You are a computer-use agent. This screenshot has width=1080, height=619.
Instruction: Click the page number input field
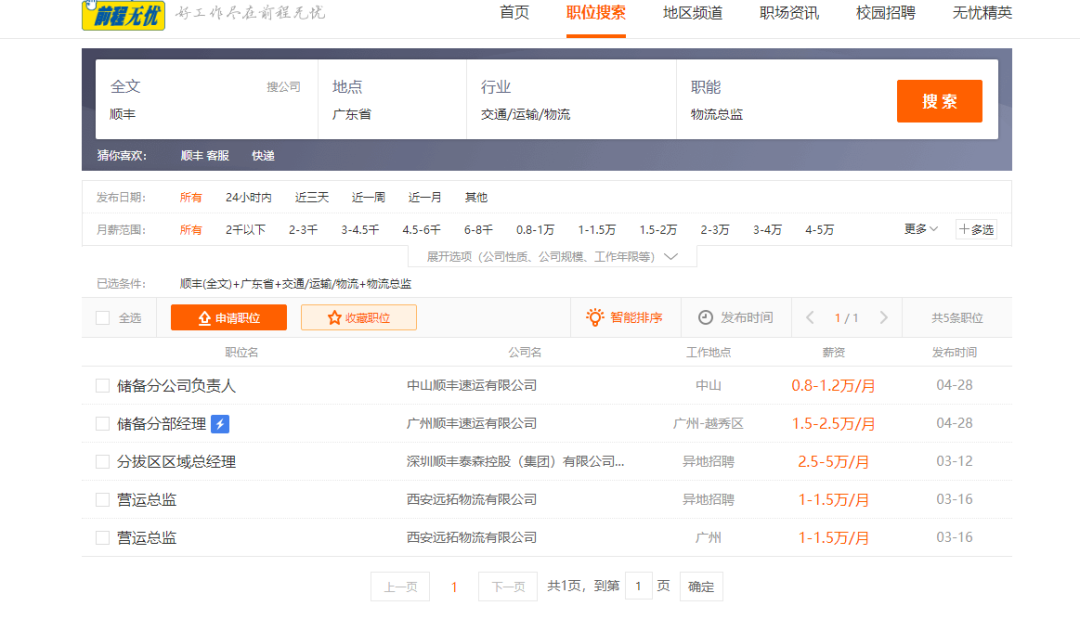tap(639, 586)
